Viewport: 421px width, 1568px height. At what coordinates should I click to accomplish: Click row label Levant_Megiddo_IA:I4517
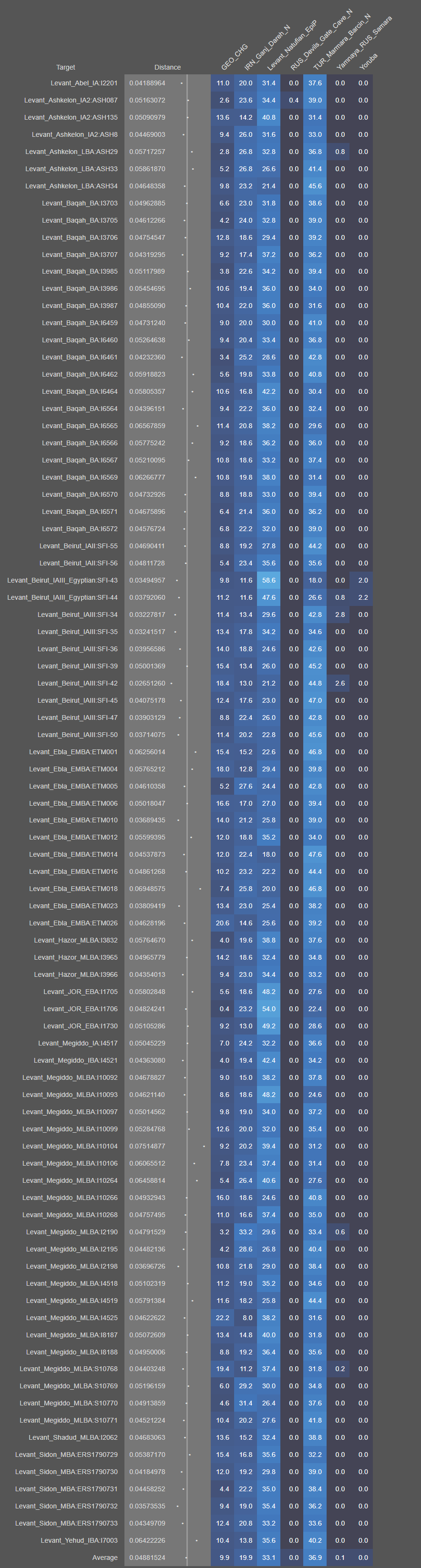78,1043
